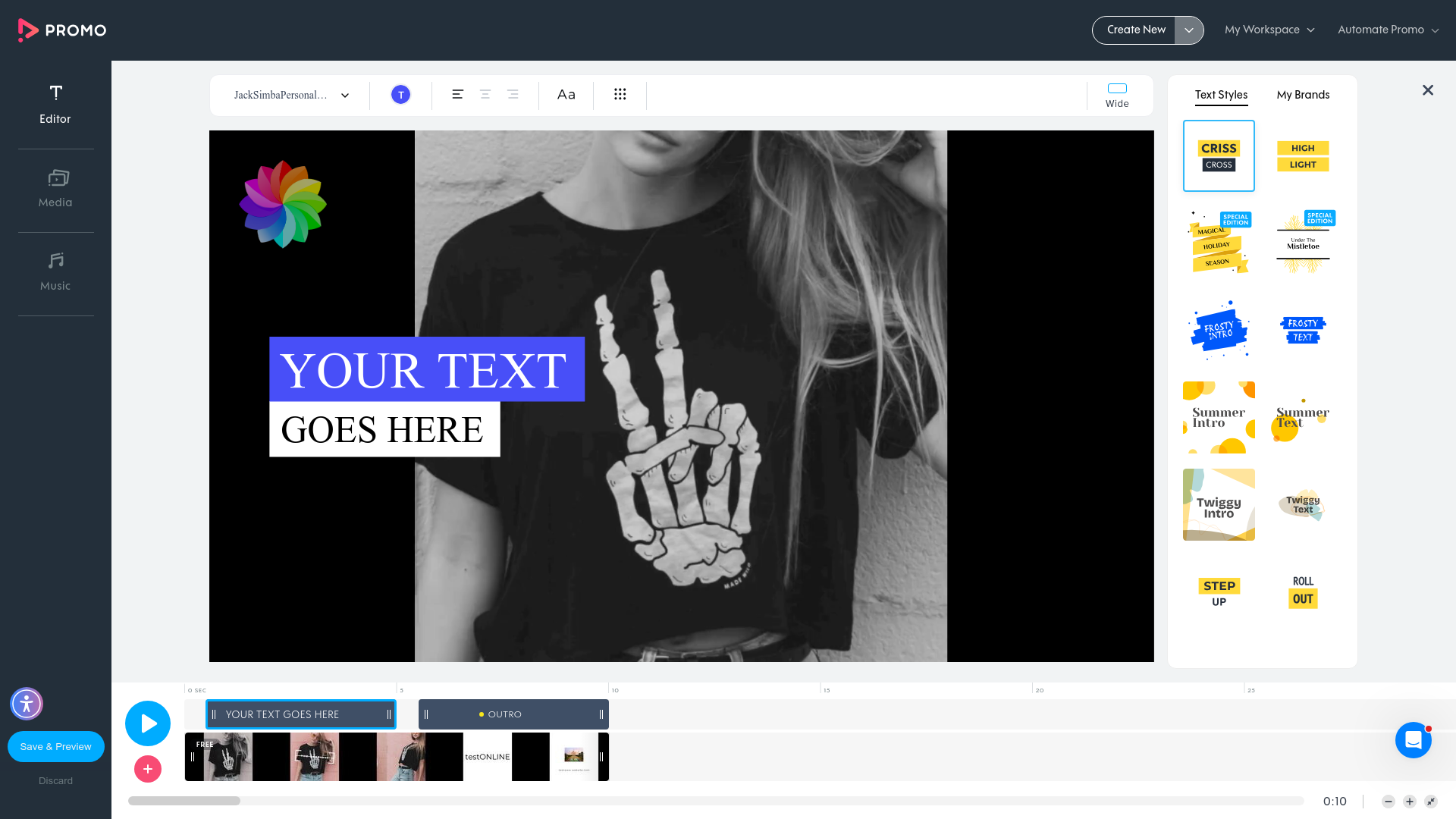Open the accessibility options icon
This screenshot has height=819, width=1456.
point(26,704)
